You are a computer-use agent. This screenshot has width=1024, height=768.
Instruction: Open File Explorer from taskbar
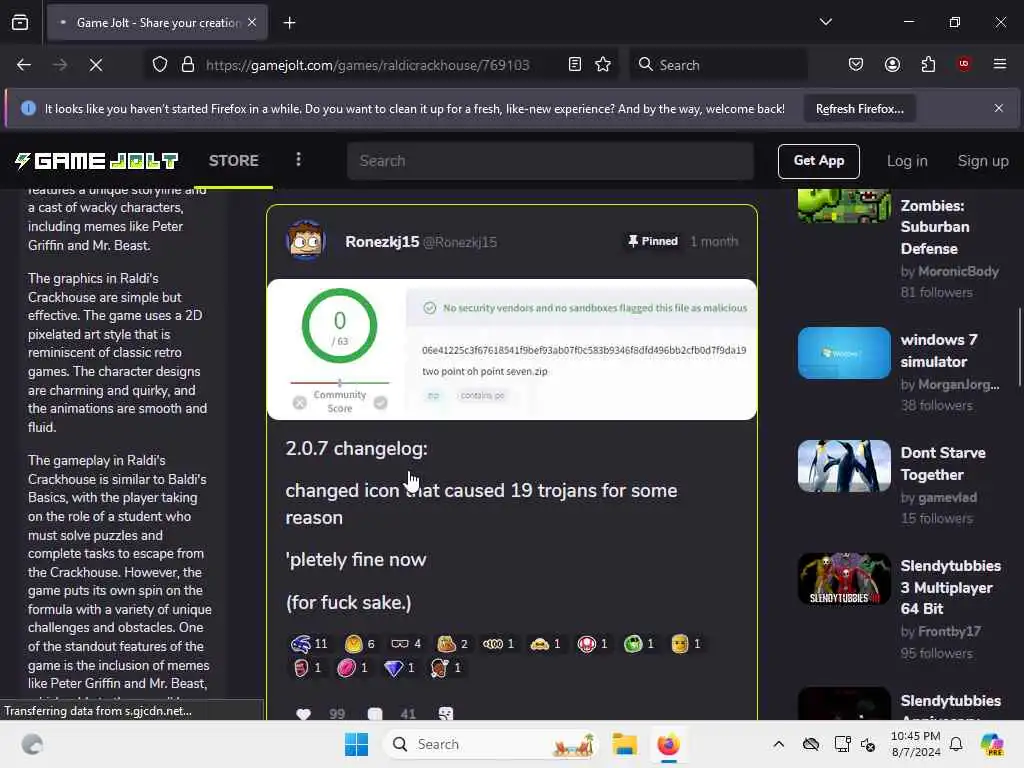pyautogui.click(x=624, y=744)
